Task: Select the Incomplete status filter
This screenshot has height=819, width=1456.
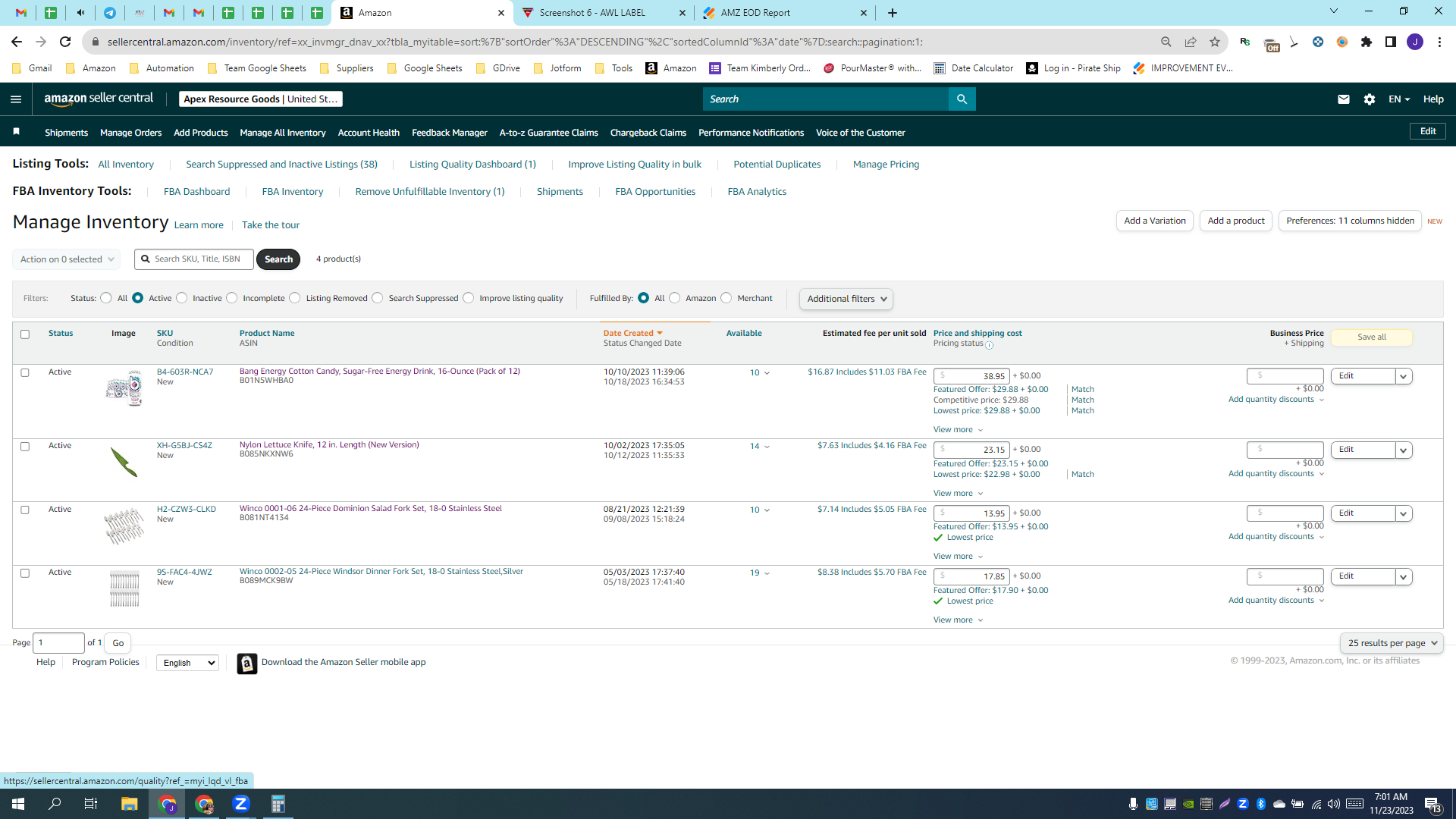Action: [232, 298]
